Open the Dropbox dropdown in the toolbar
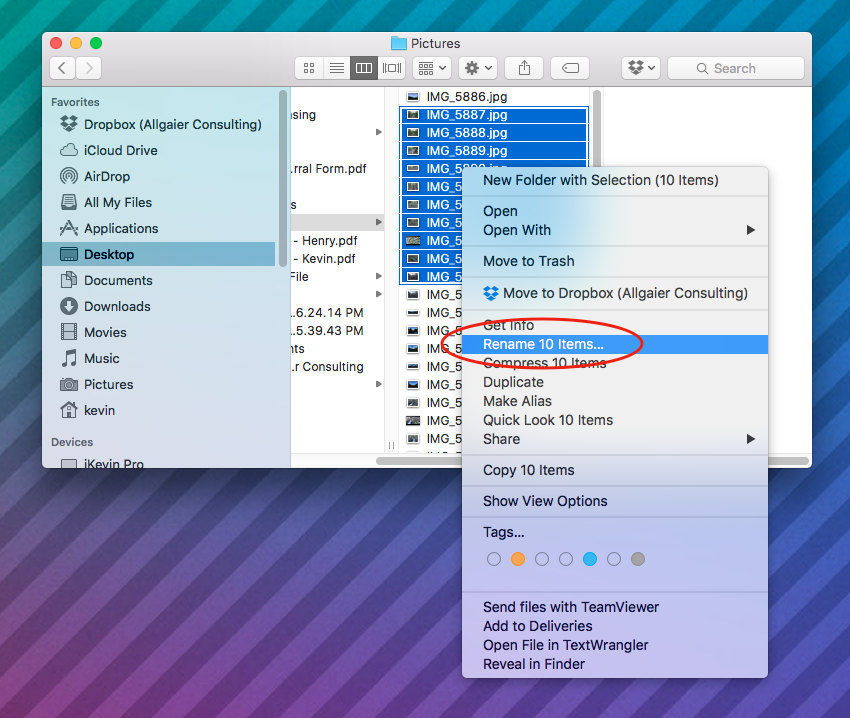This screenshot has width=850, height=718. (640, 68)
